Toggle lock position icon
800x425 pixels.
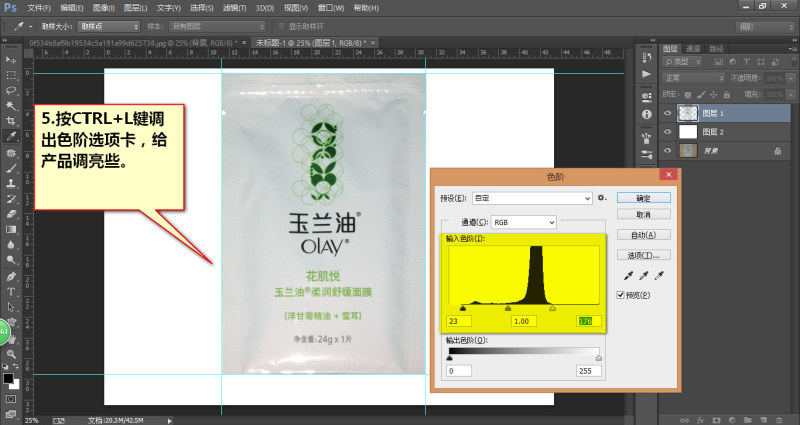(x=714, y=94)
